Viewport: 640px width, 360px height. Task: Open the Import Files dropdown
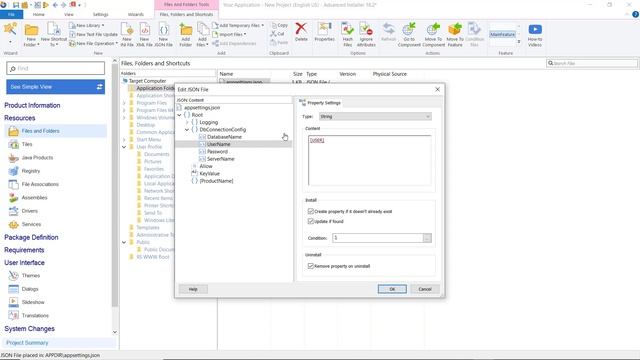point(229,34)
